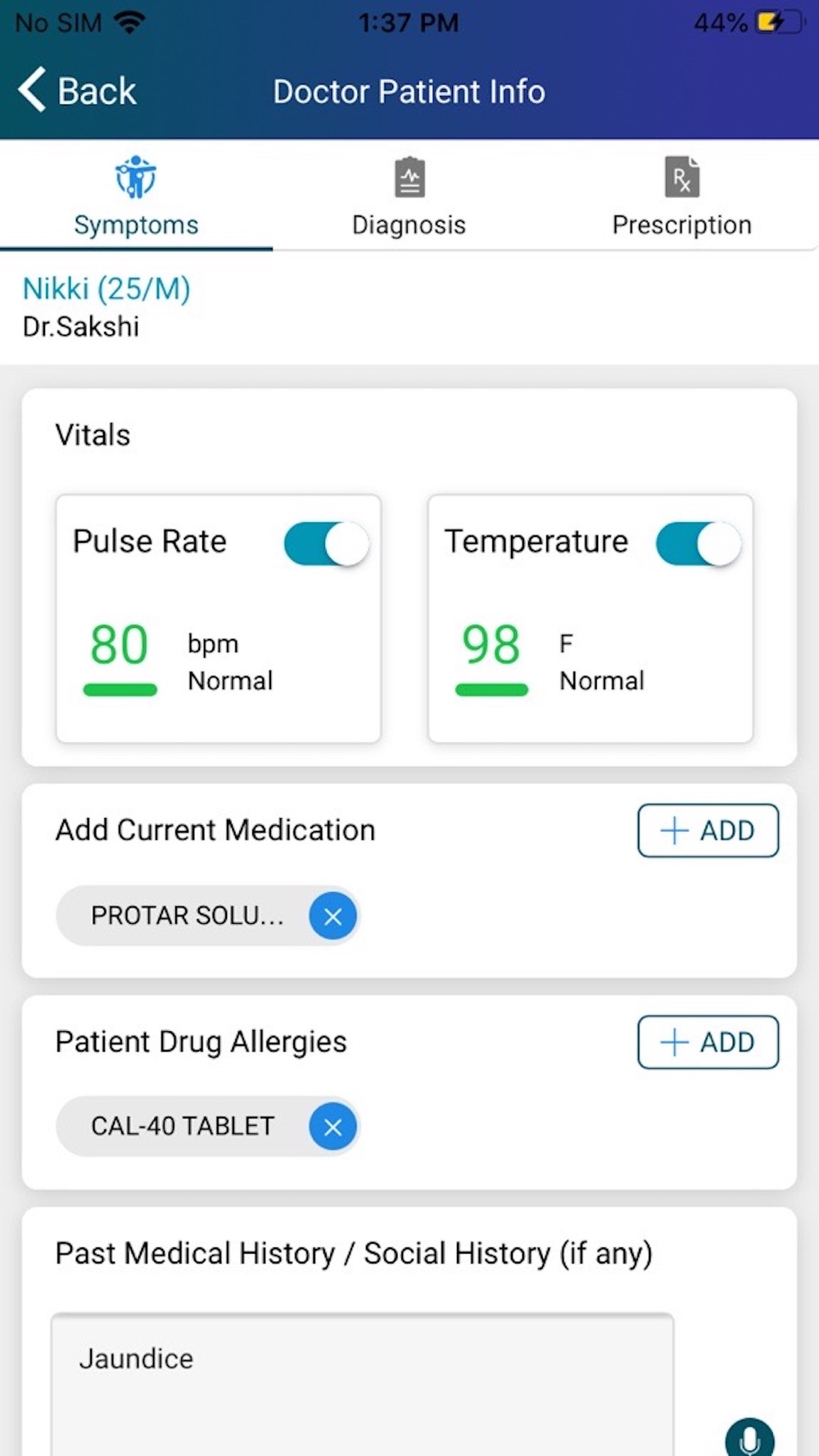This screenshot has width=819, height=1456.
Task: Tap the battery status icon
Action: point(778,22)
